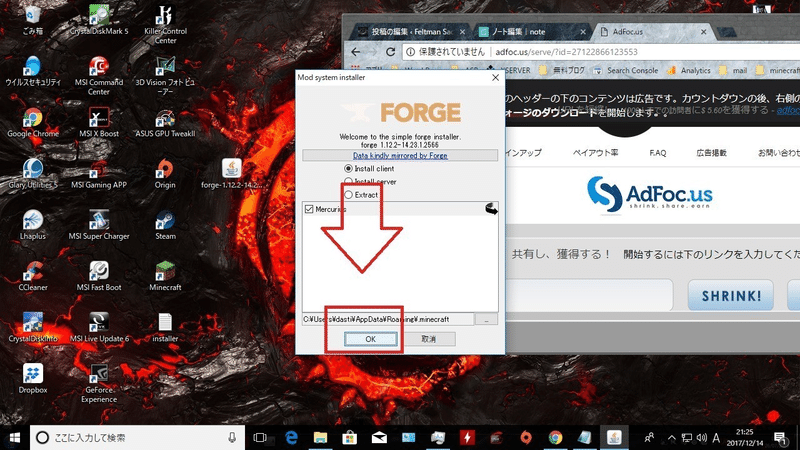Open MSI Gaming APP shortcut
This screenshot has width=800, height=450.
(99, 173)
